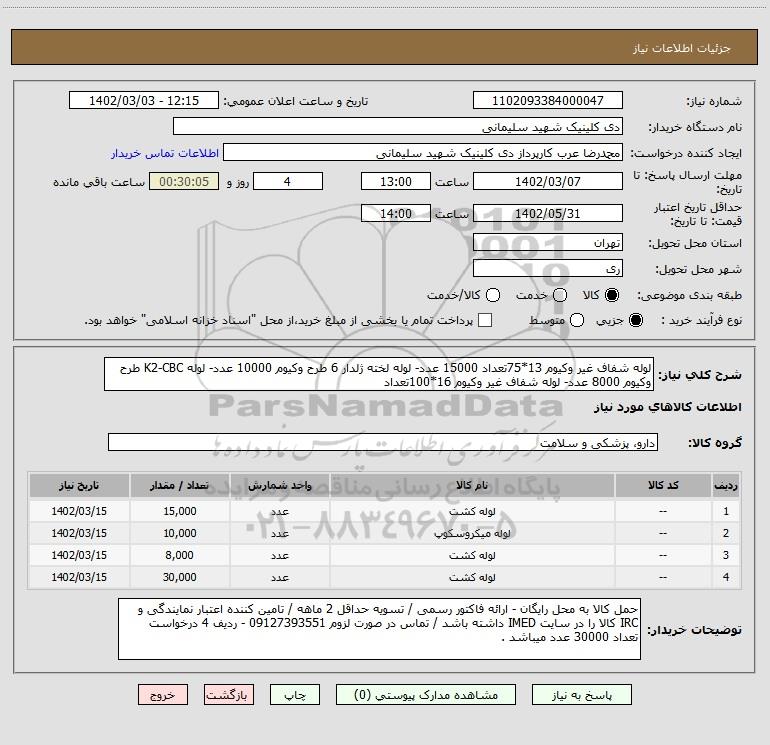Click item name لوله میکروسکوپ in row 2
This screenshot has width=770, height=745.
click(x=472, y=533)
